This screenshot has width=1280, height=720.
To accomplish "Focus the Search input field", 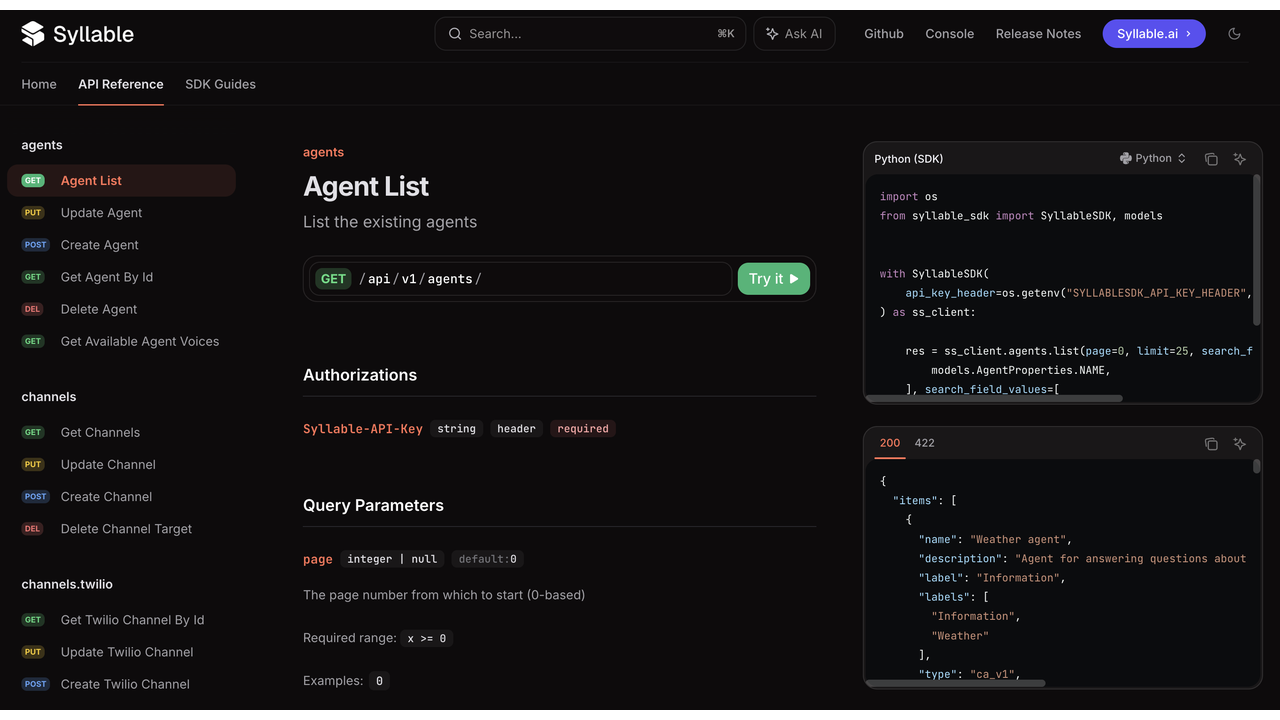I will pyautogui.click(x=590, y=34).
